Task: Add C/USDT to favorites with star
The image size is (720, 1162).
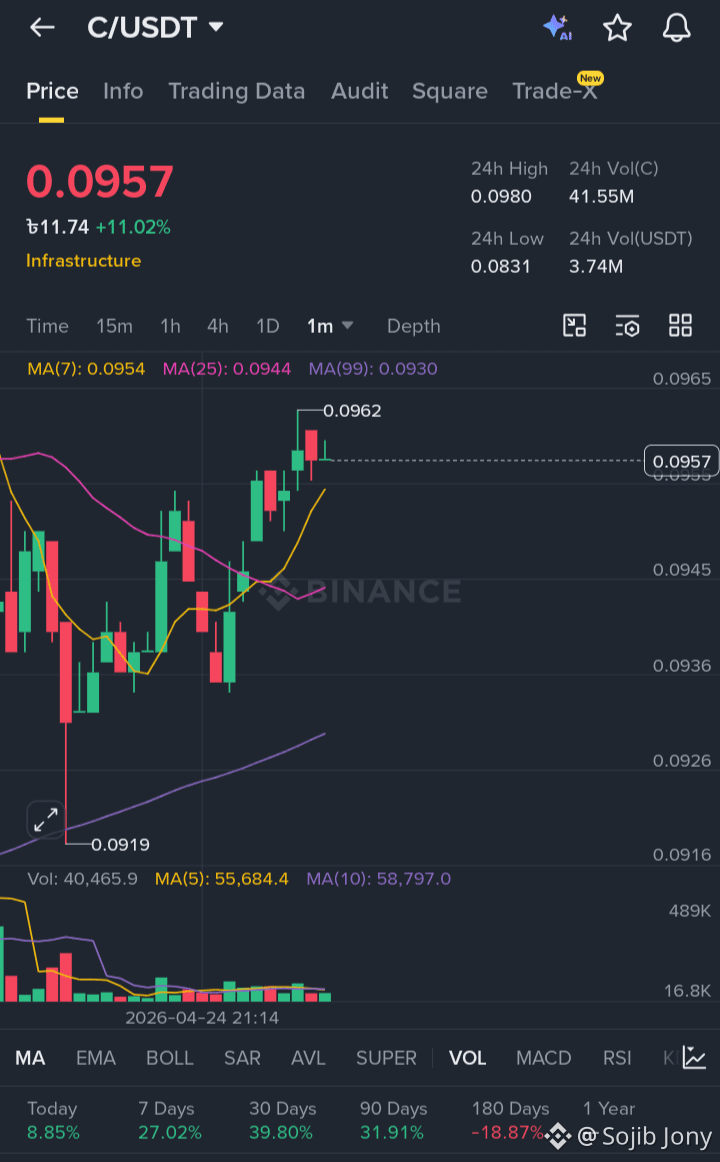Action: coord(617,28)
